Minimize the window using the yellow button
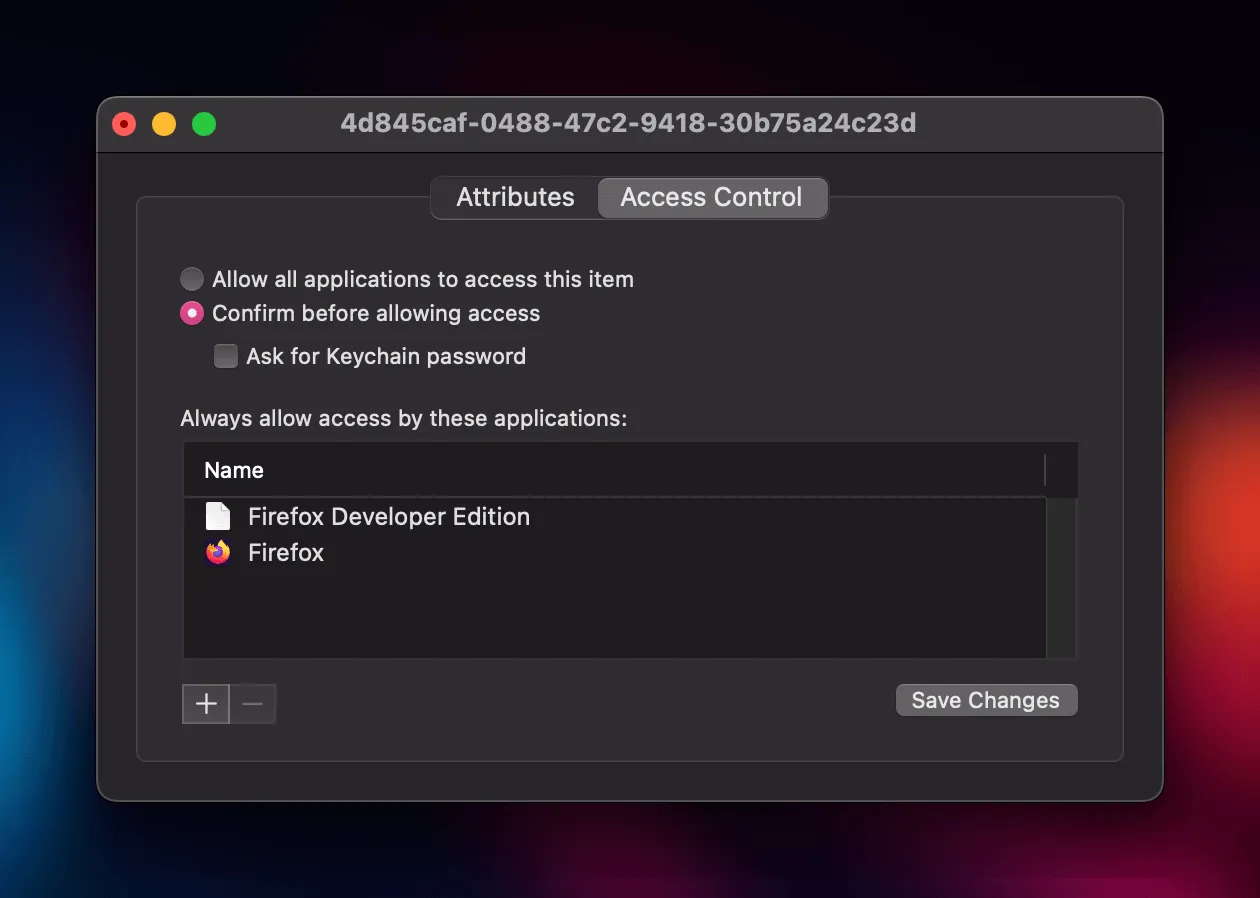1260x898 pixels. pyautogui.click(x=164, y=124)
